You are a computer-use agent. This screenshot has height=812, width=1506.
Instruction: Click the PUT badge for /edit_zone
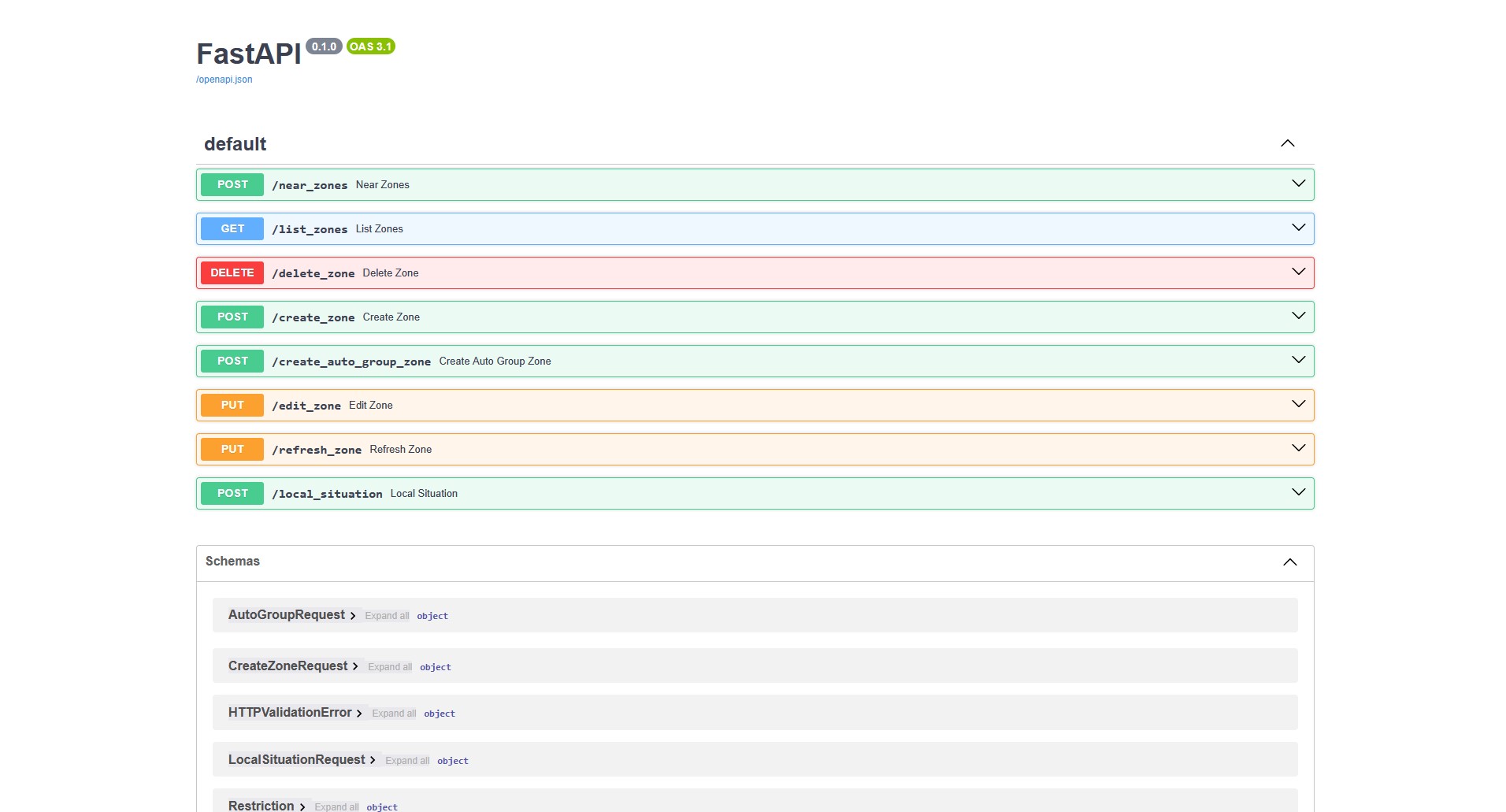click(x=232, y=405)
